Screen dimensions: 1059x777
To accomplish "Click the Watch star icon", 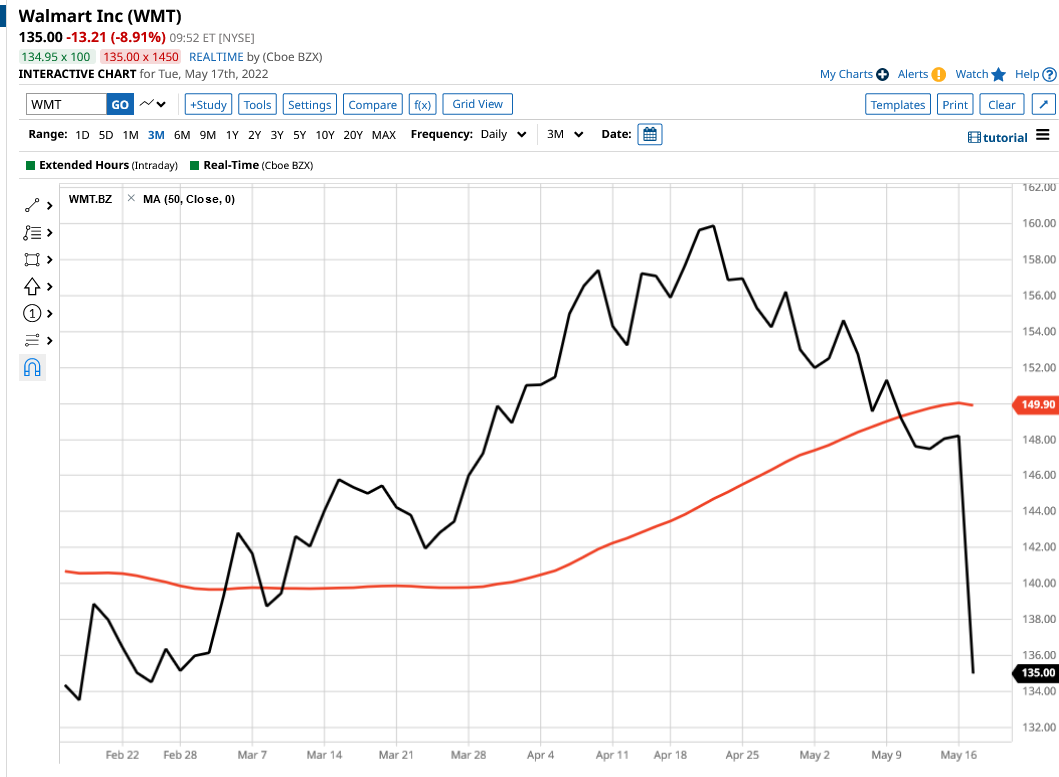I will click(x=999, y=74).
